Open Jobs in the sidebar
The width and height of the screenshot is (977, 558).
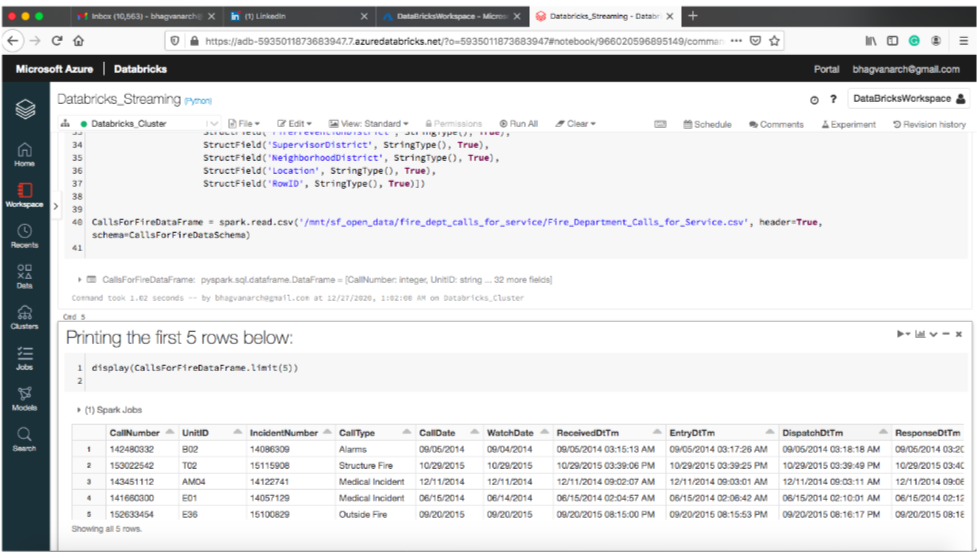point(24,358)
